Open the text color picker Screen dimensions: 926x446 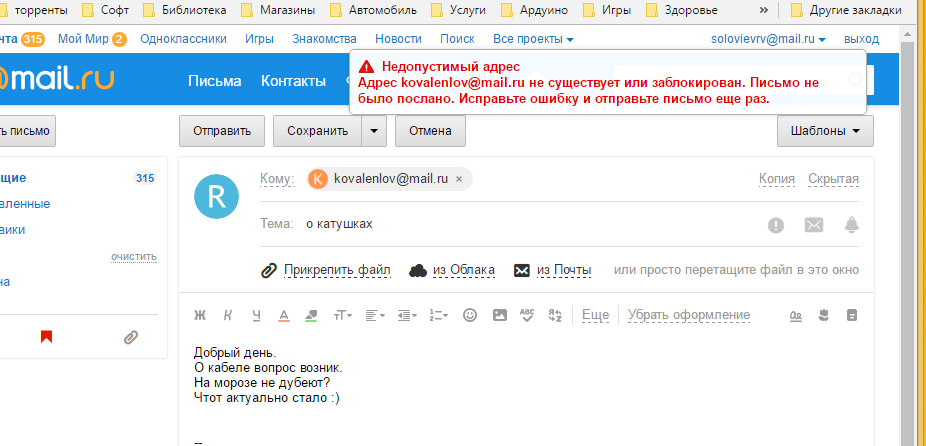pyautogui.click(x=283, y=315)
